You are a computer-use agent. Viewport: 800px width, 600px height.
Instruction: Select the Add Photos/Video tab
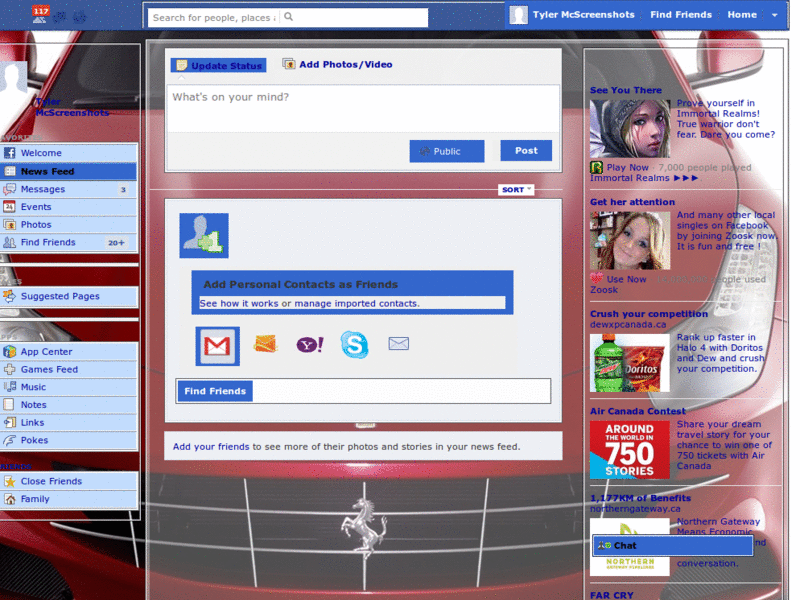click(x=338, y=64)
